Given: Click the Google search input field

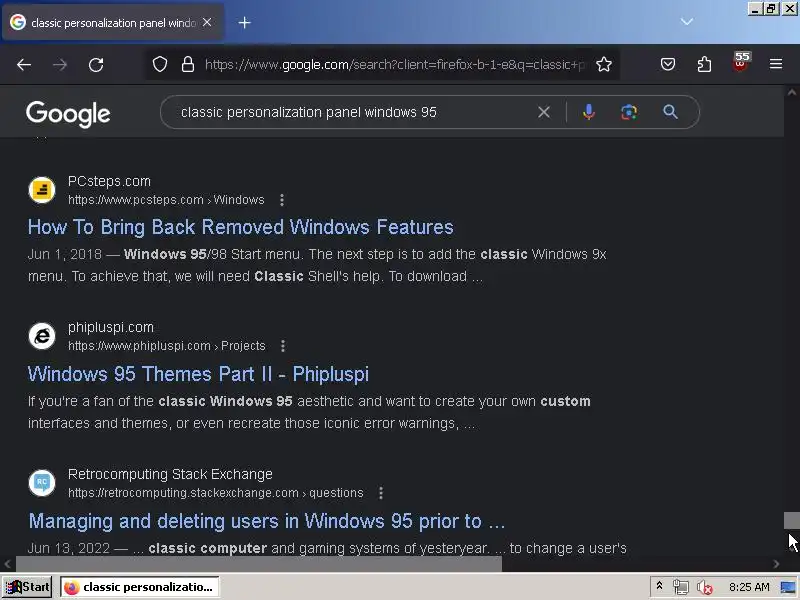Looking at the screenshot, I should click(x=355, y=112).
